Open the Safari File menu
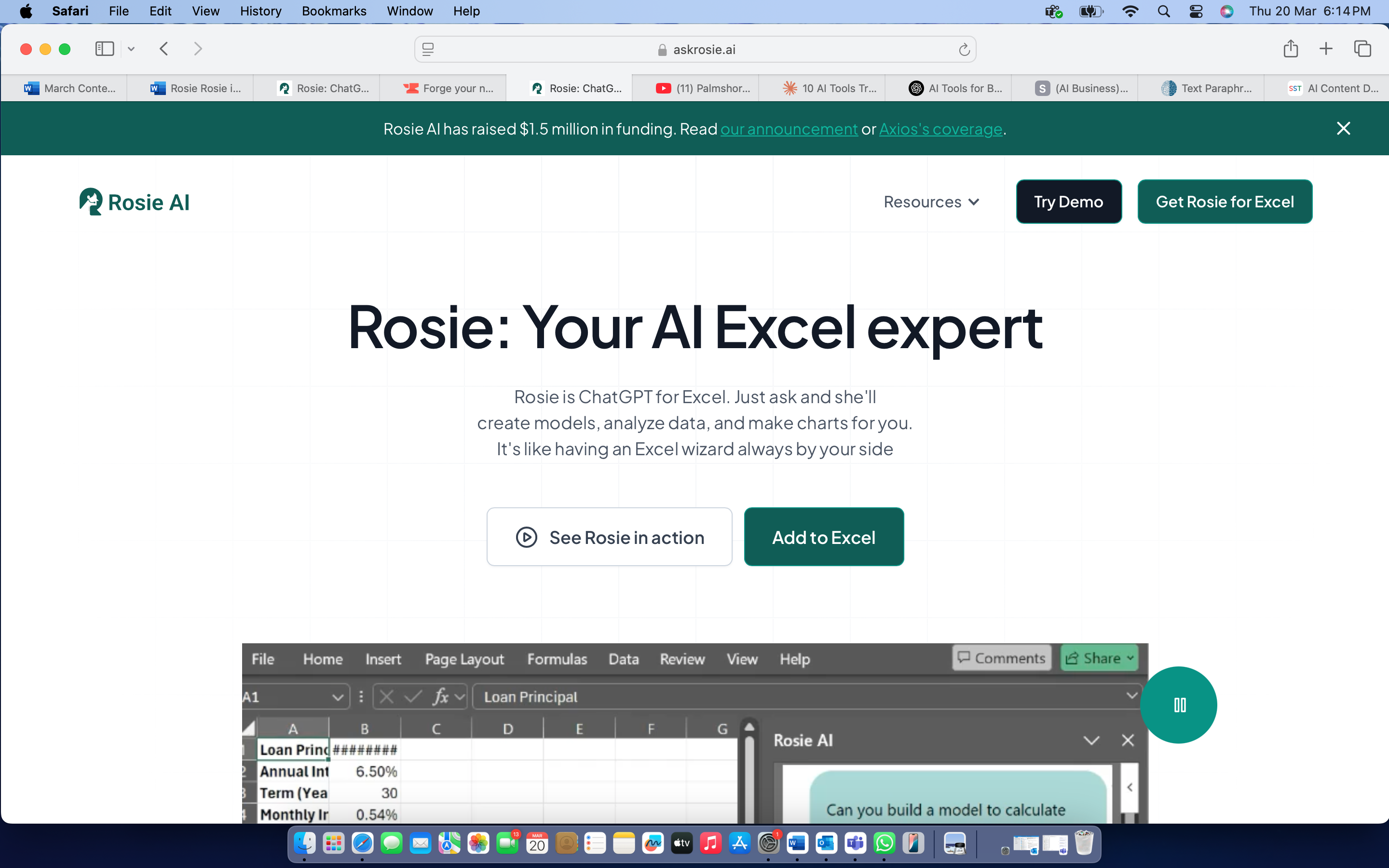1389x868 pixels. point(119,11)
